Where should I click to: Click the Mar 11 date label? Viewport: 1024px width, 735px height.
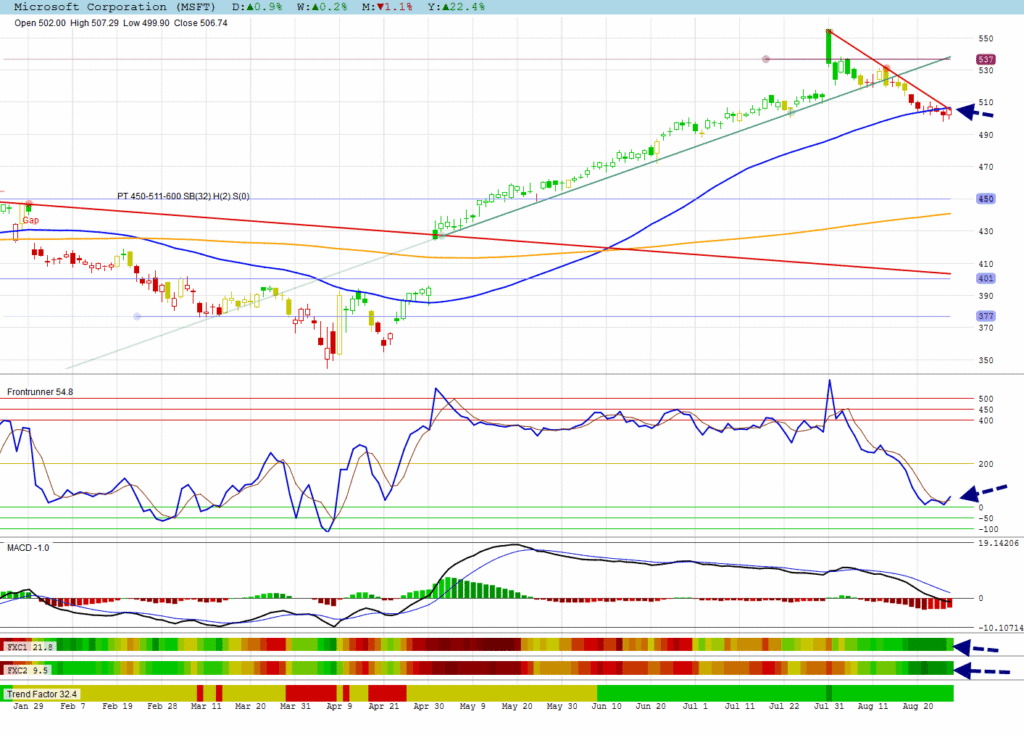pyautogui.click(x=206, y=706)
